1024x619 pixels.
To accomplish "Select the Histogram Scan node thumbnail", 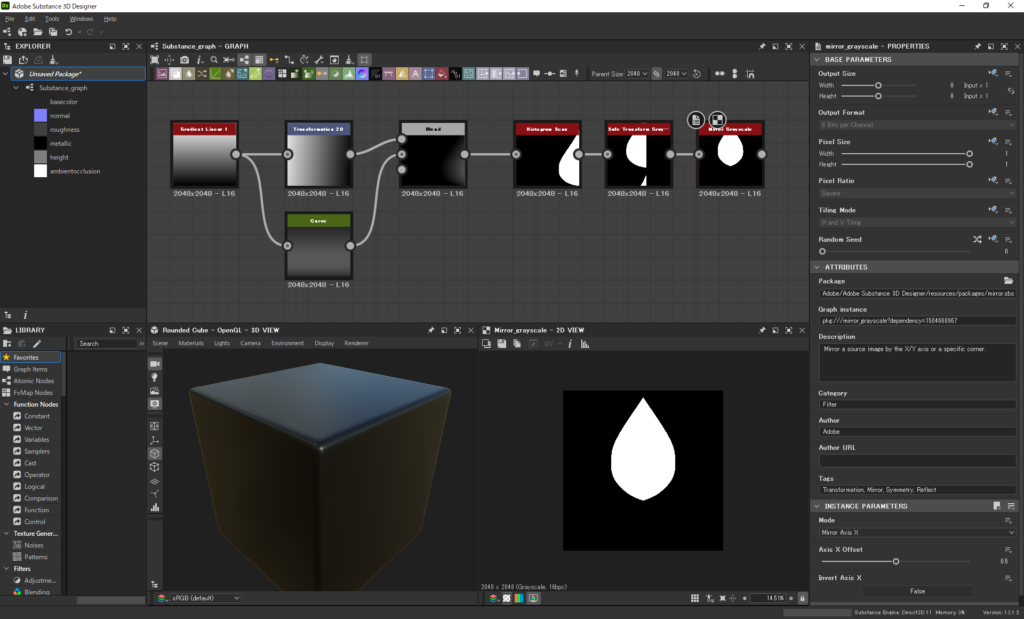I will click(547, 161).
